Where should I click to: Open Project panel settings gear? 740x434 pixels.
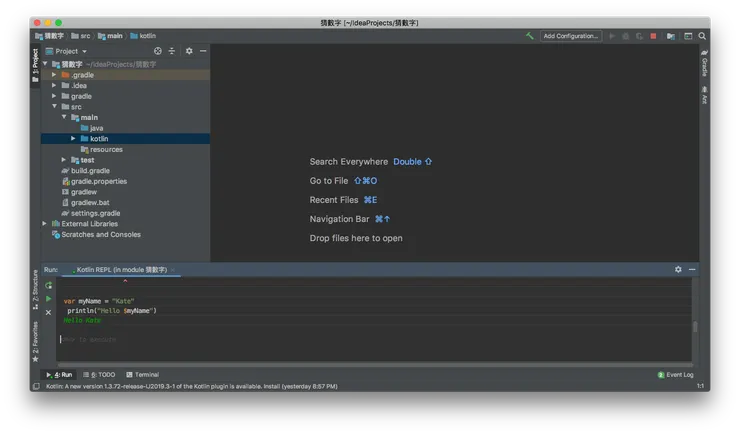pyautogui.click(x=189, y=51)
